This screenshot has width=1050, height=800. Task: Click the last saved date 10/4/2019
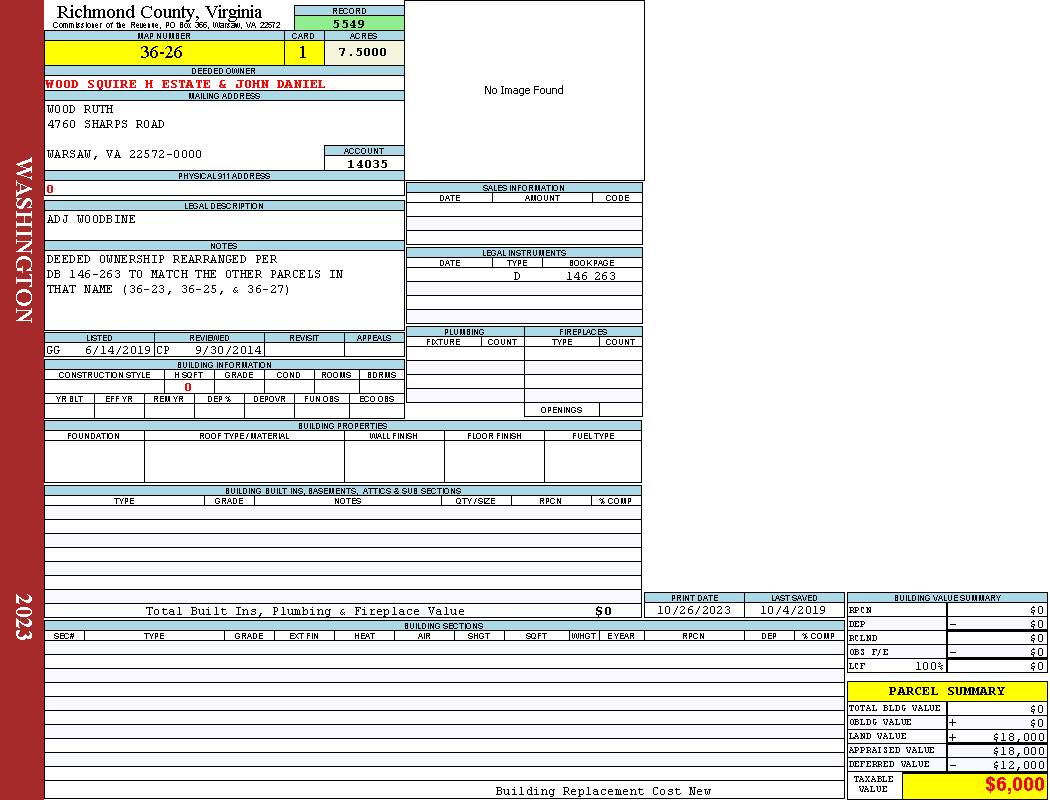(x=793, y=610)
